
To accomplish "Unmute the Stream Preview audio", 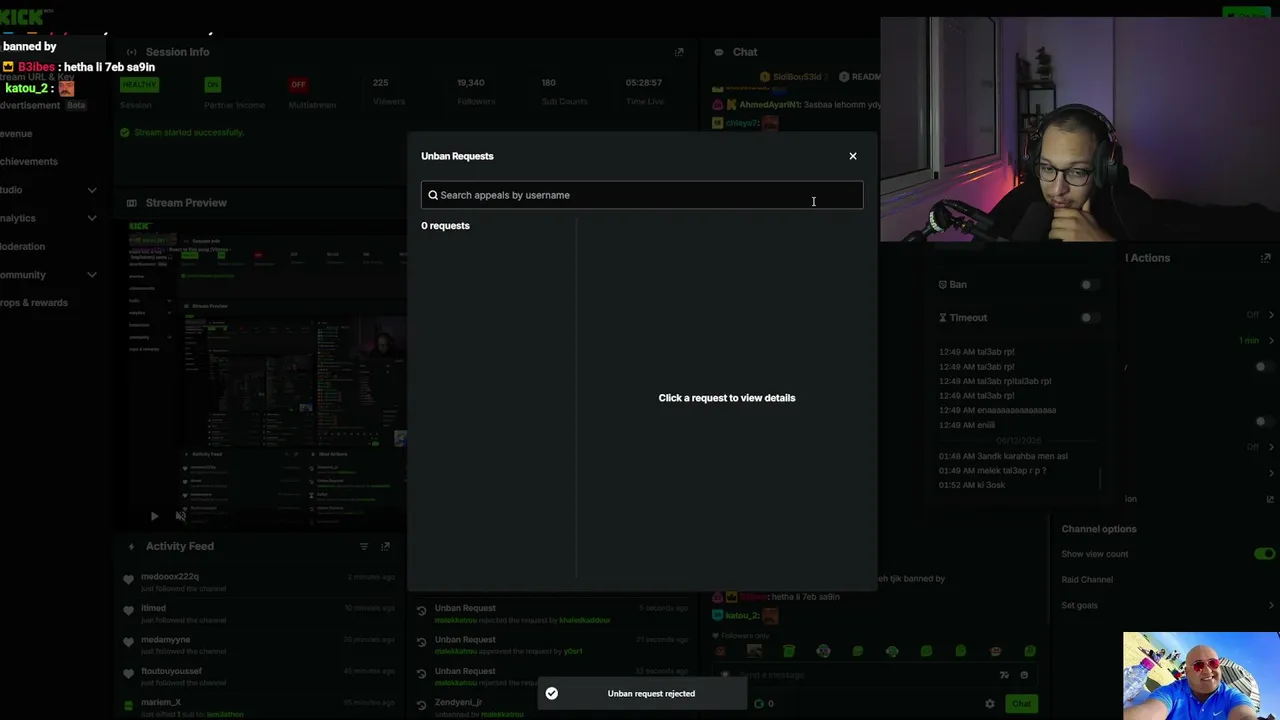I will 180,516.
